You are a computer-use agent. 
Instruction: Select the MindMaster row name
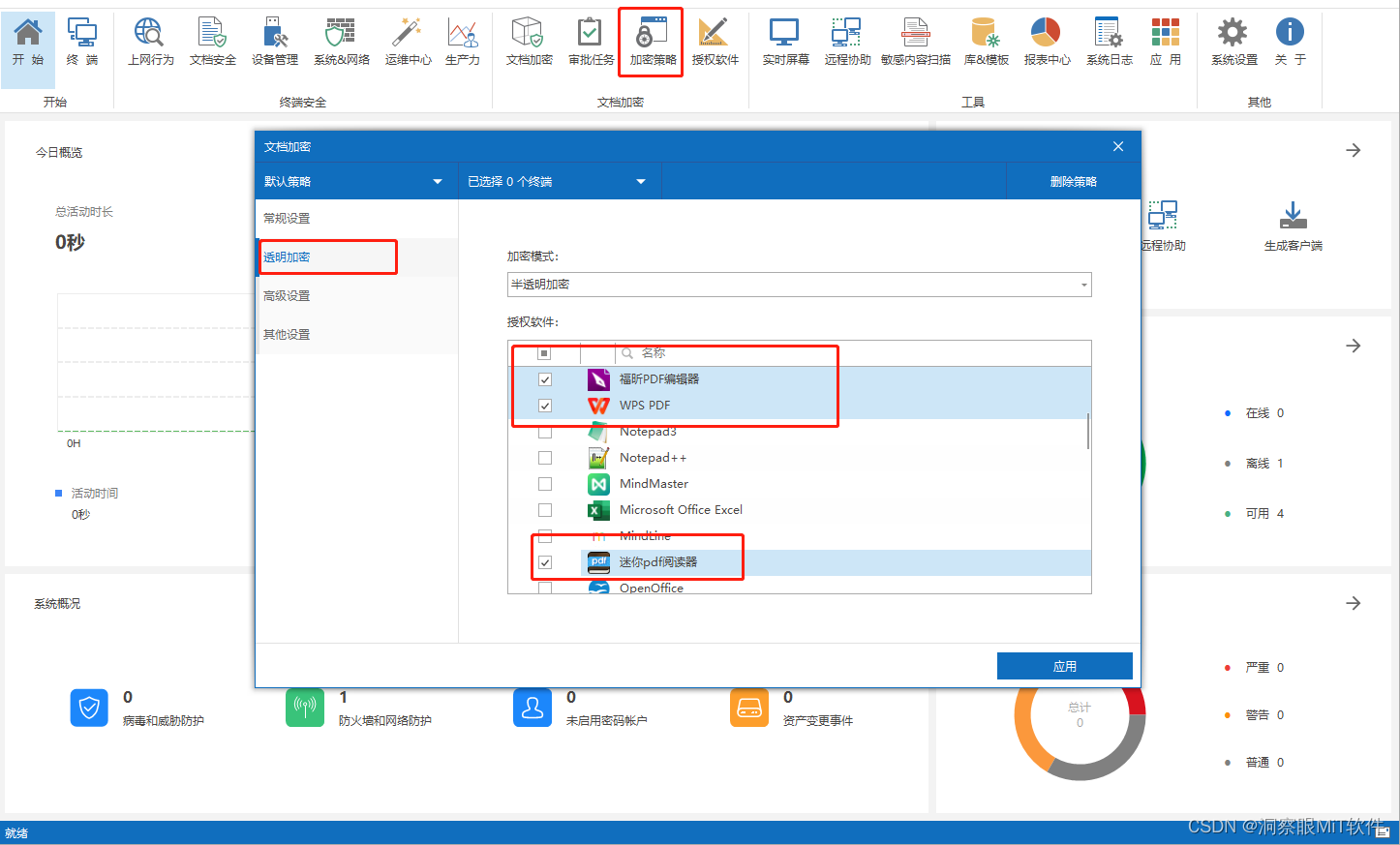(654, 484)
